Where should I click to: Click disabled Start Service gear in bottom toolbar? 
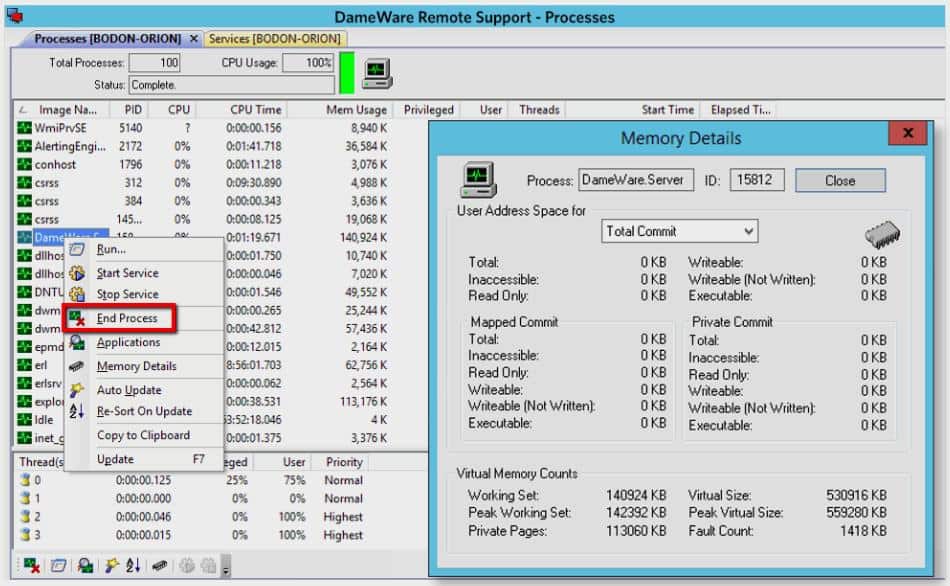point(187,566)
